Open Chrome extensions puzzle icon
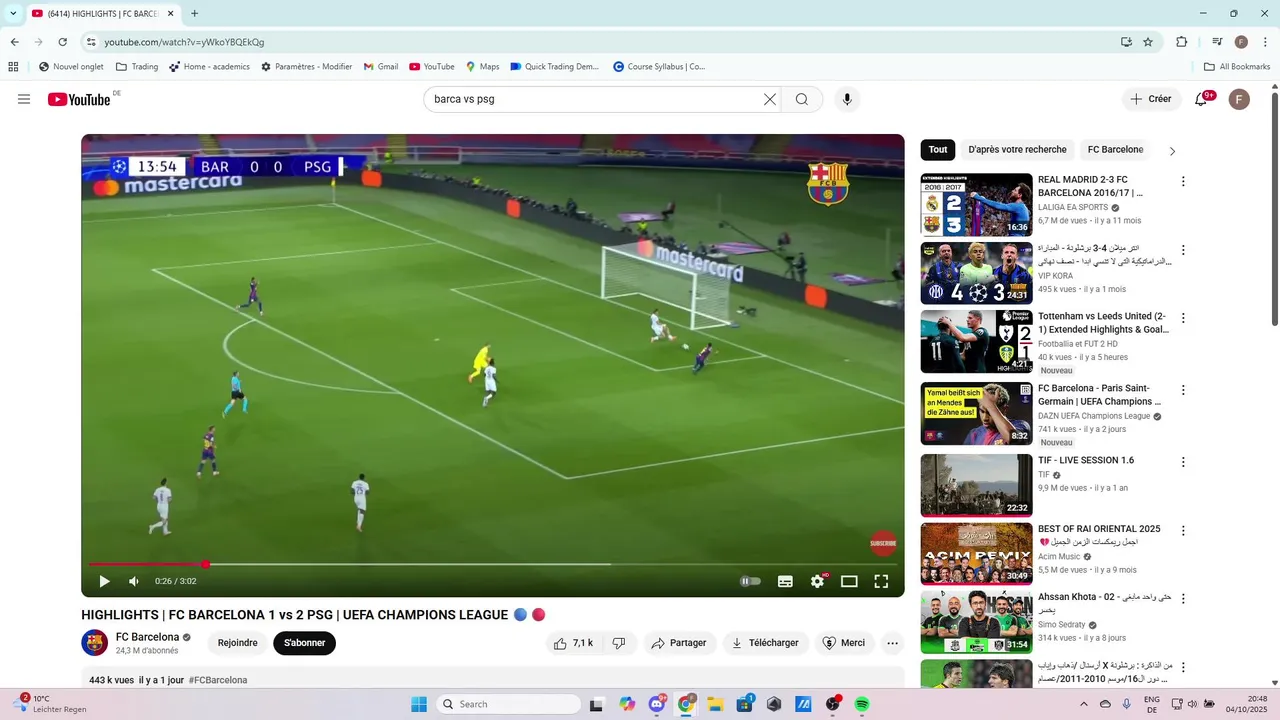 click(x=1182, y=42)
